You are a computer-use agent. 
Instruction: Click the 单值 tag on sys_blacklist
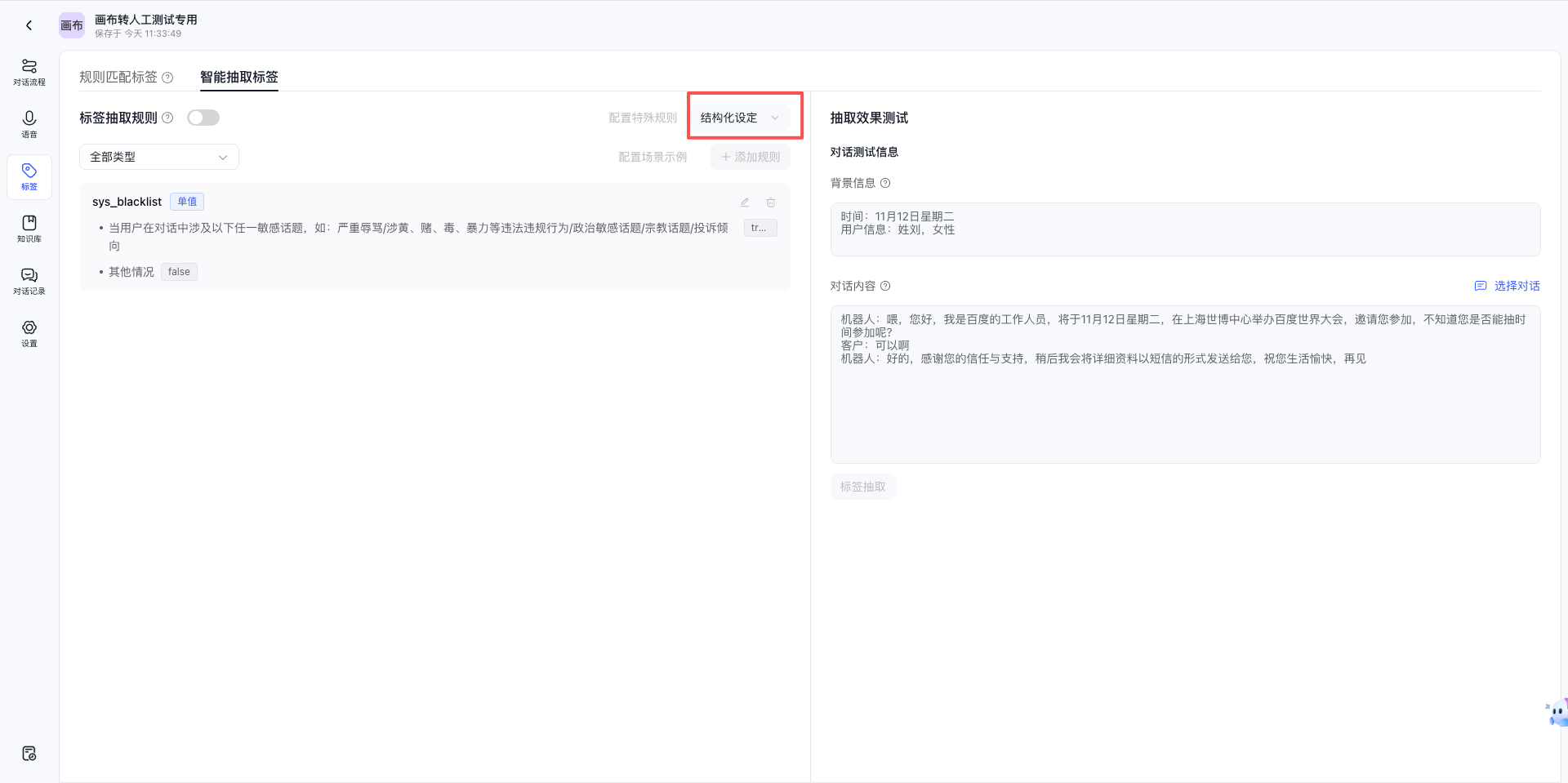tap(187, 202)
